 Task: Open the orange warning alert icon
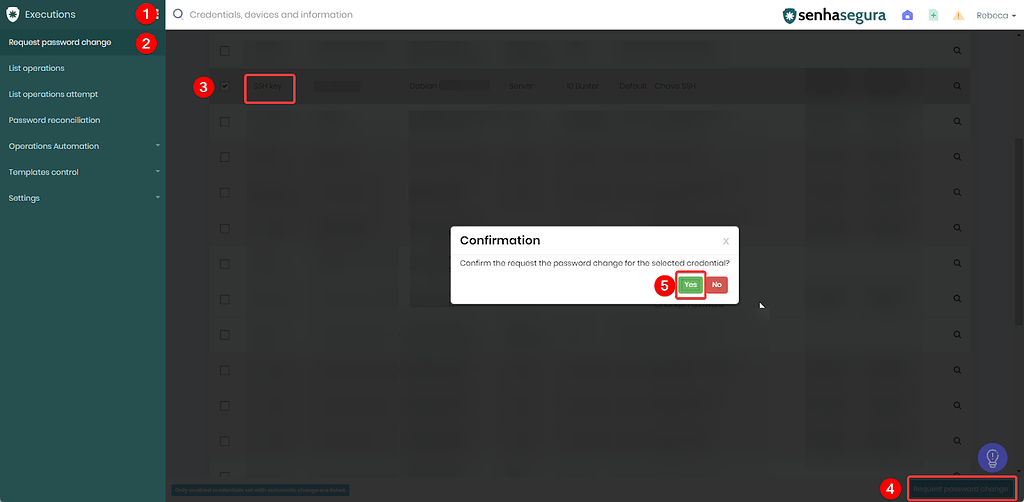(958, 15)
